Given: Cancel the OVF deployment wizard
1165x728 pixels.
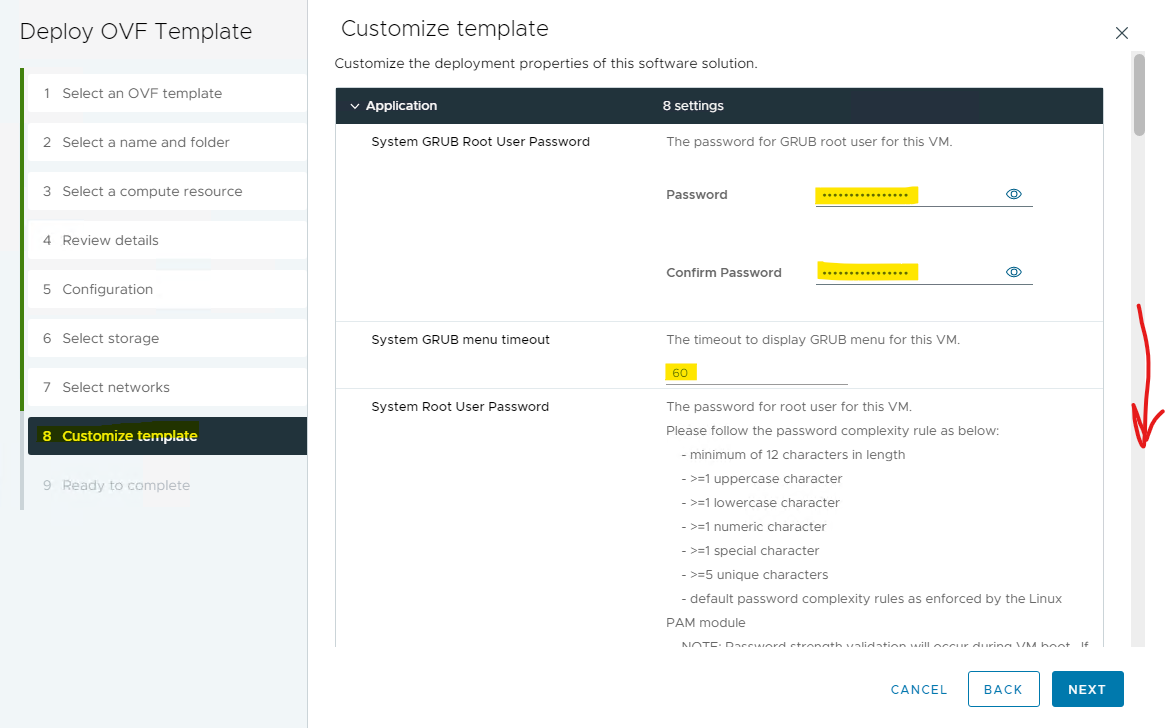Looking at the screenshot, I should click(918, 689).
